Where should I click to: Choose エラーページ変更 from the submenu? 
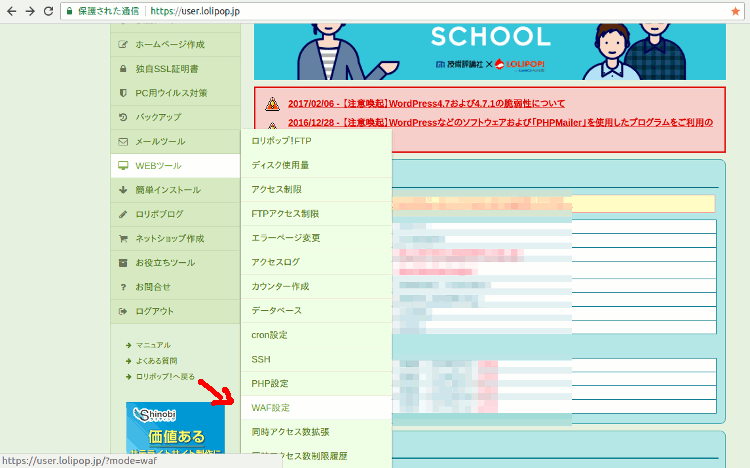tap(316, 238)
